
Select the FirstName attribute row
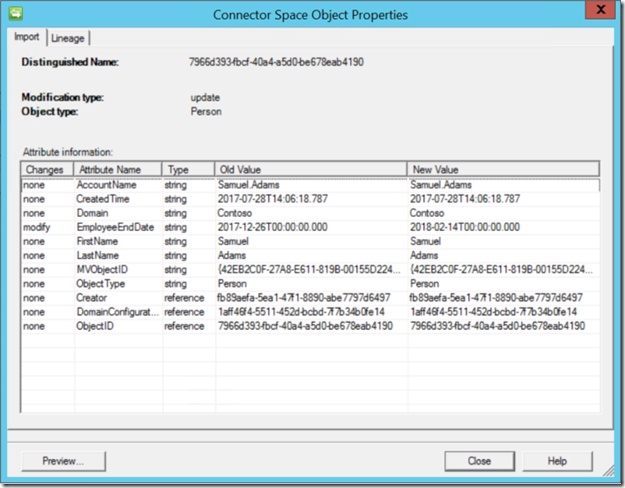pyautogui.click(x=311, y=242)
